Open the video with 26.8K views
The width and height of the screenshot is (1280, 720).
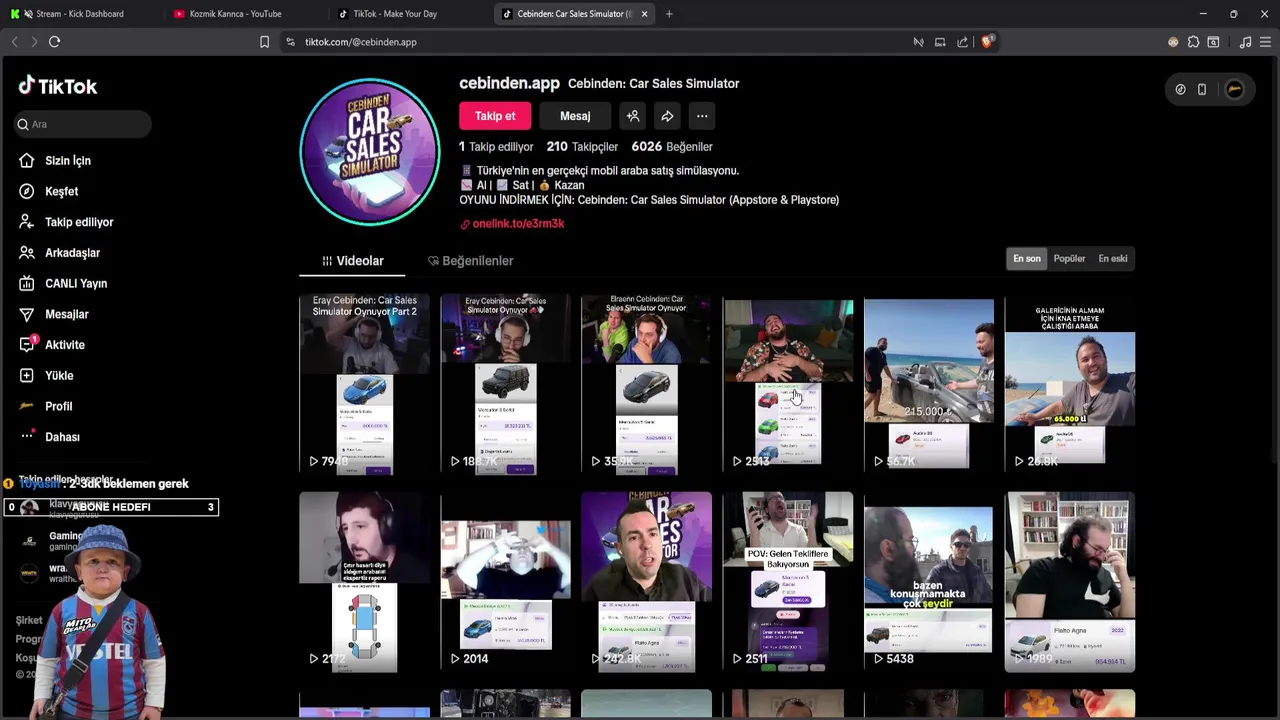1070,384
